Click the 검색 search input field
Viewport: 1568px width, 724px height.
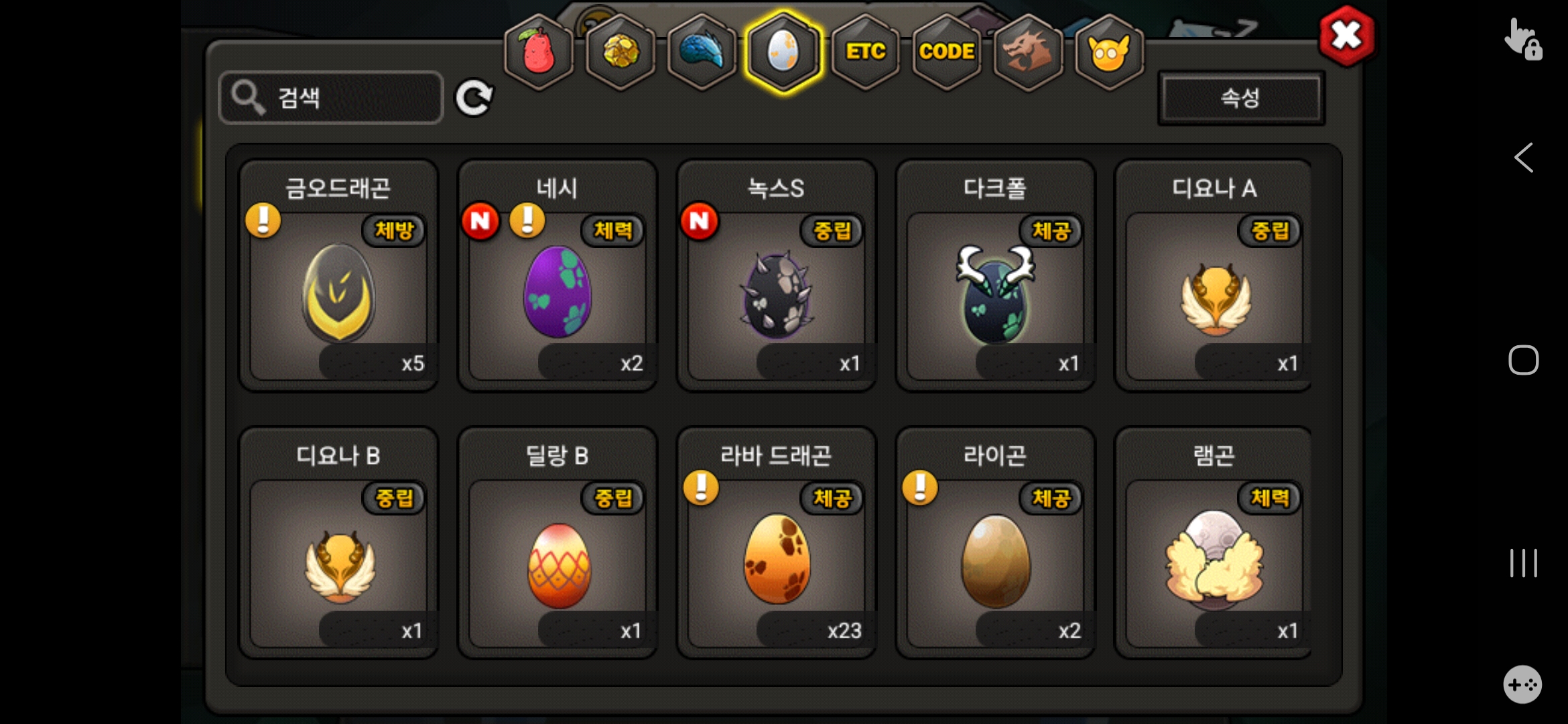(331, 98)
